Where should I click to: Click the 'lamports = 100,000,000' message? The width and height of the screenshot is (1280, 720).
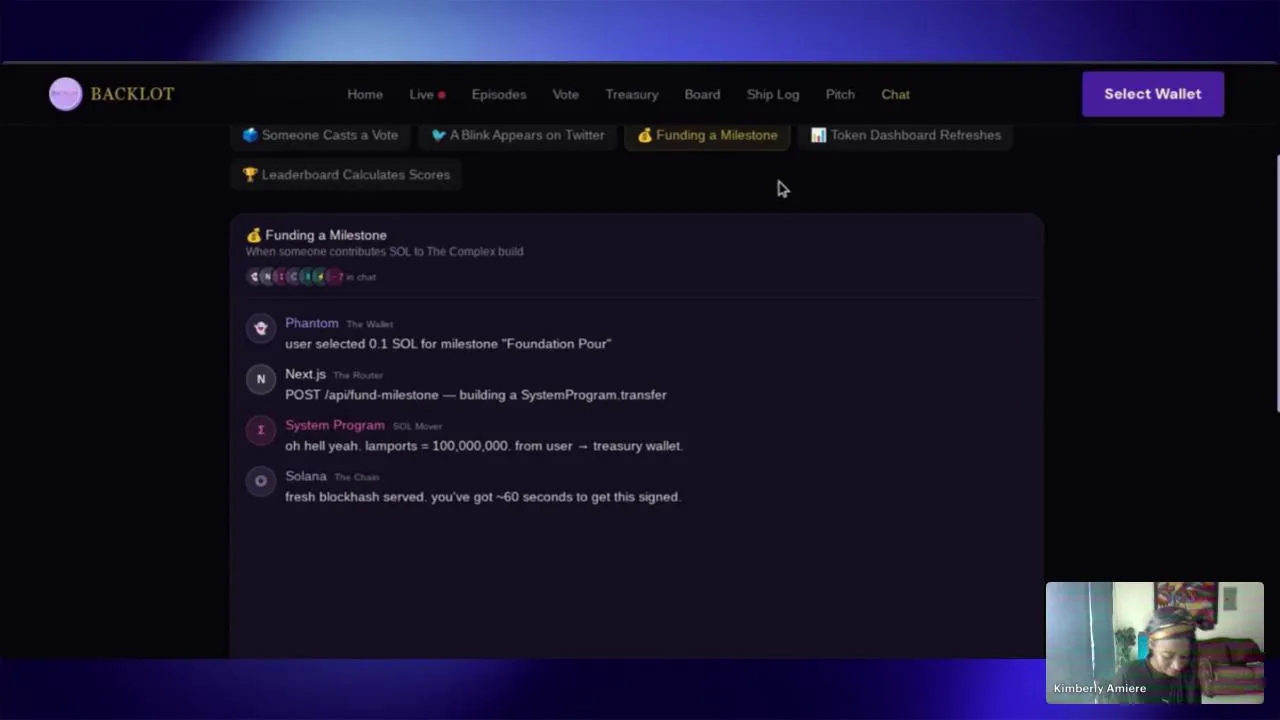pyautogui.click(x=484, y=446)
